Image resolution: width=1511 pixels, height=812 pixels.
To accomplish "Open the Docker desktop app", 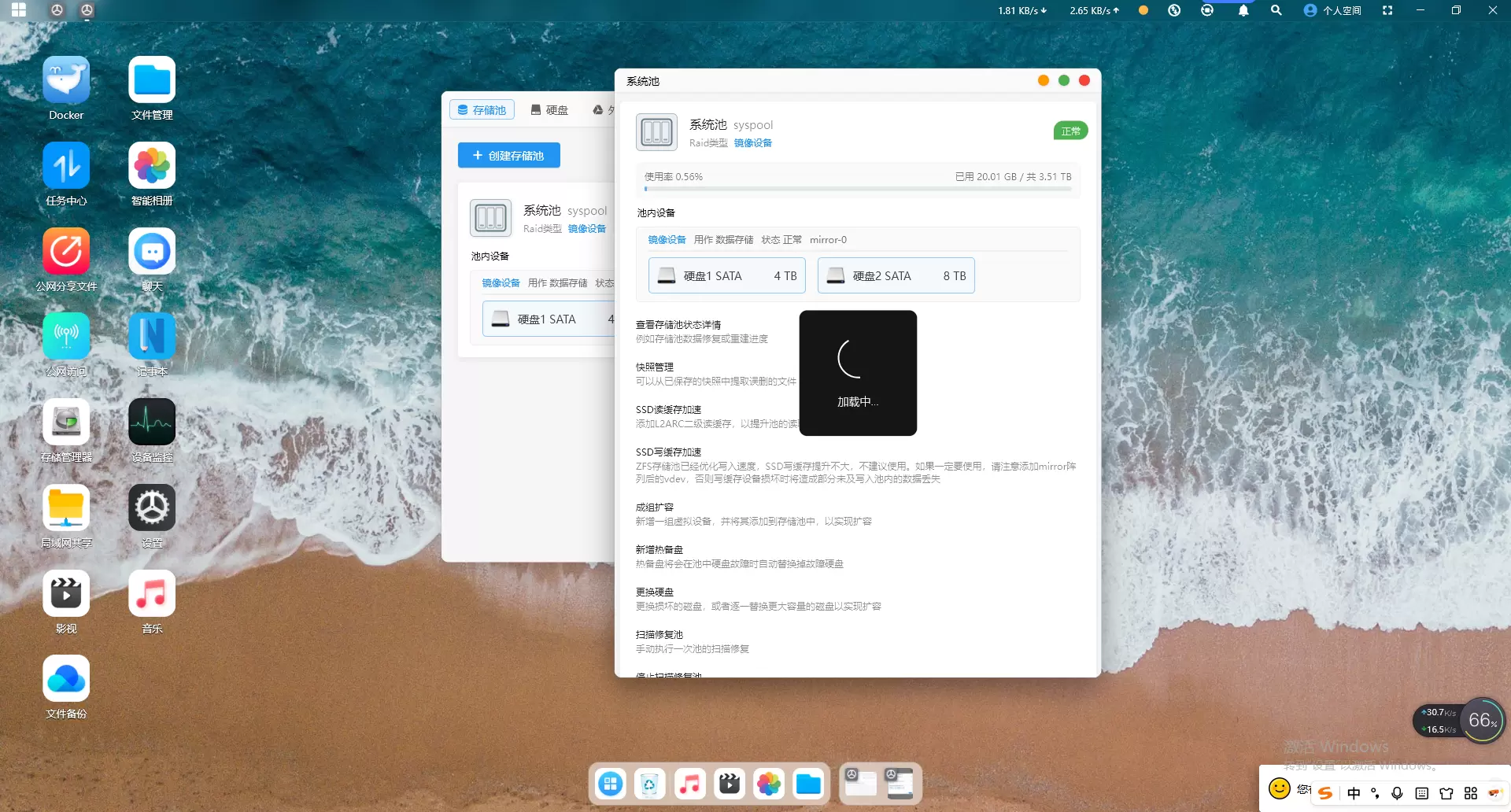I will (x=66, y=80).
